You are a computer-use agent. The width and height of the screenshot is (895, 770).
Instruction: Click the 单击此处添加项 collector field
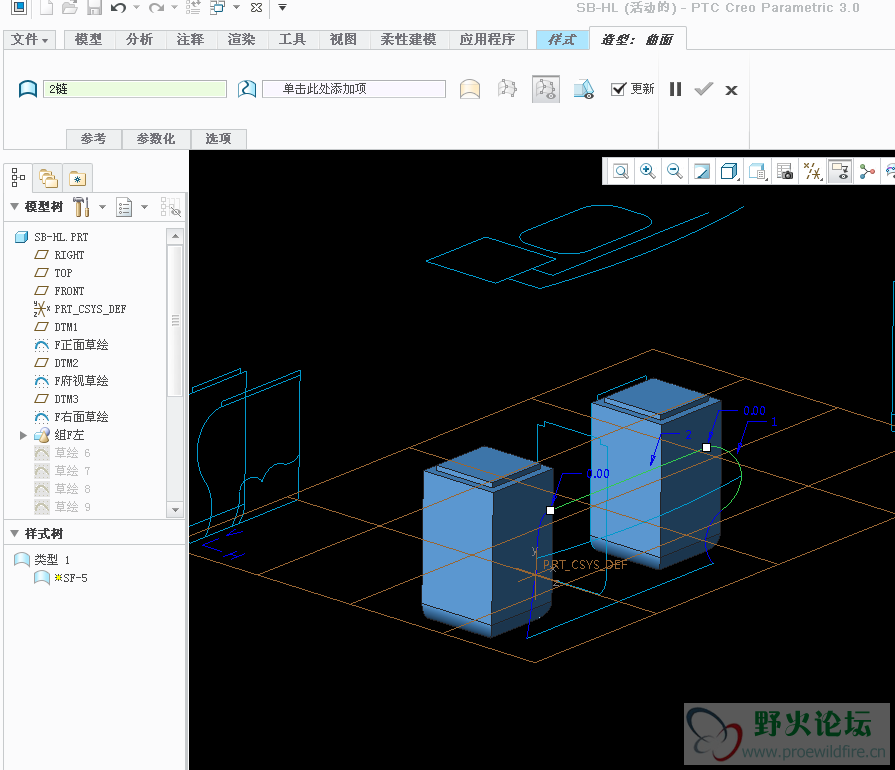point(354,89)
